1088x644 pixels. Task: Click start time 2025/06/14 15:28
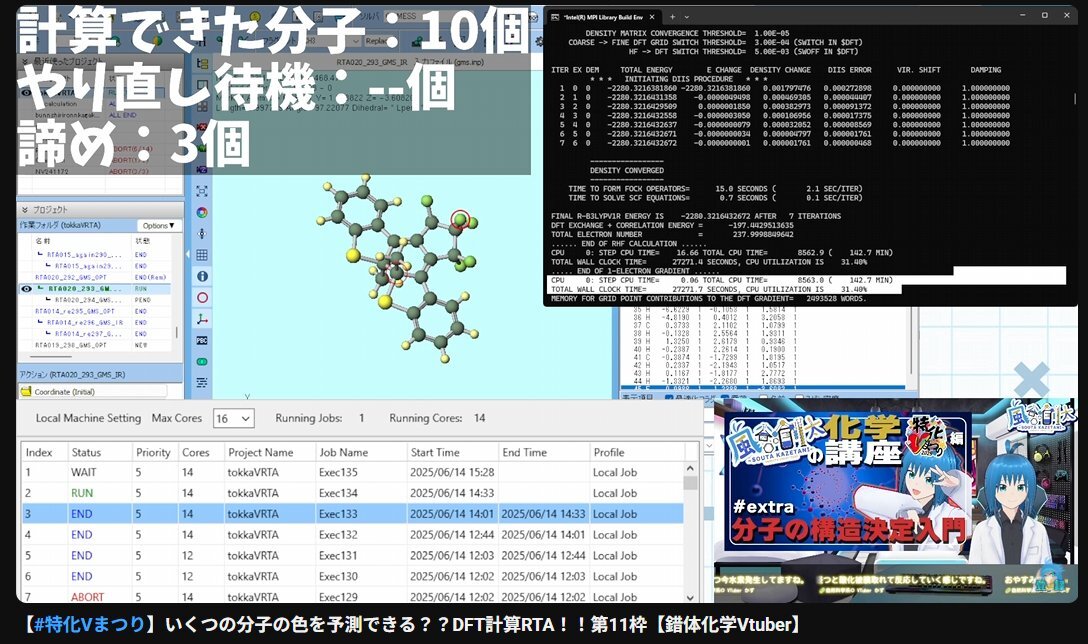pyautogui.click(x=452, y=473)
